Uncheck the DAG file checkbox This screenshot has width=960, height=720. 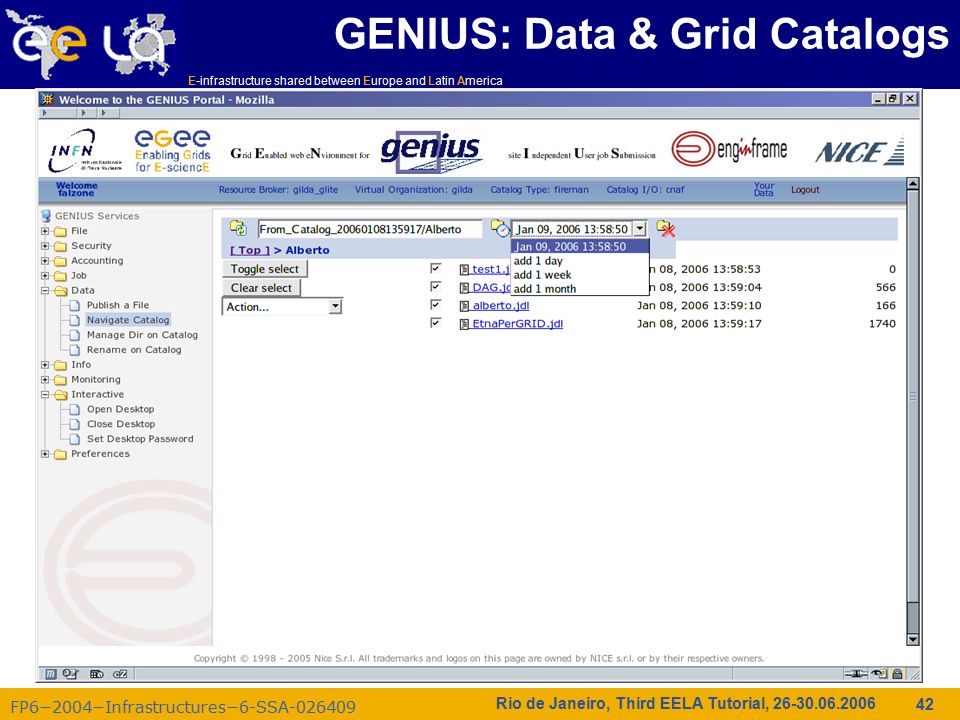(x=436, y=287)
